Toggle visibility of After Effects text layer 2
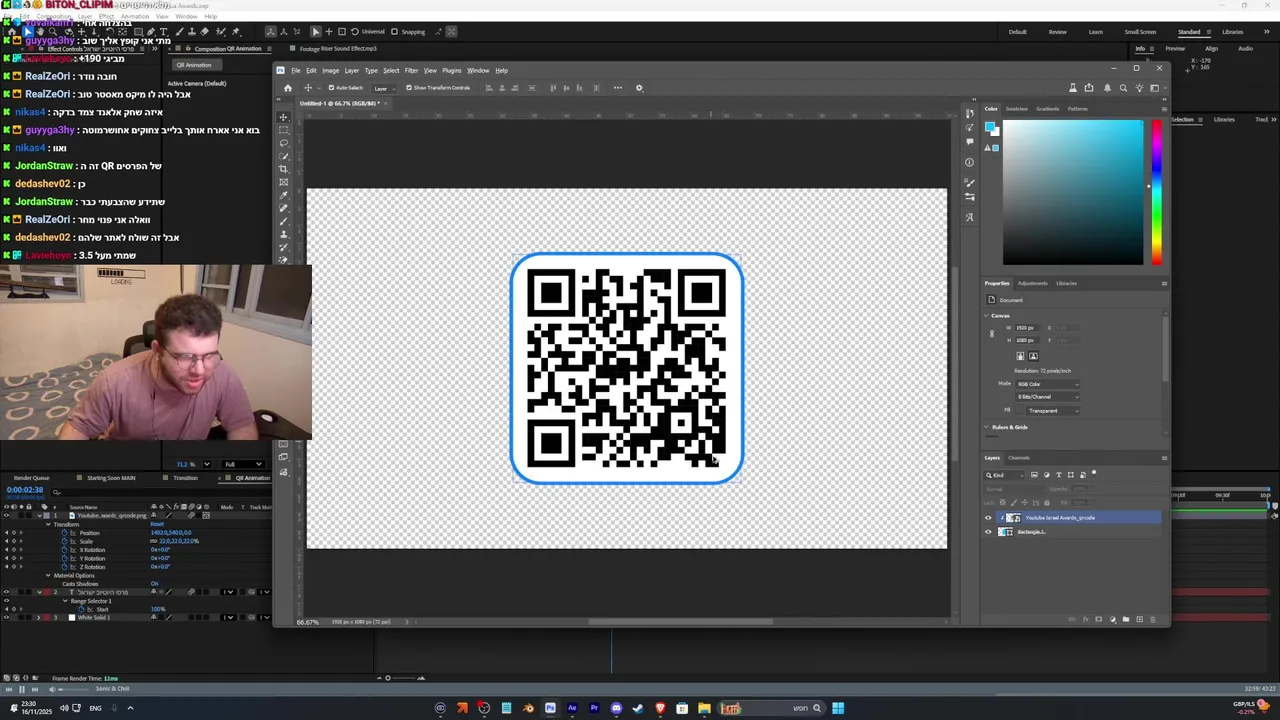 coord(6,592)
